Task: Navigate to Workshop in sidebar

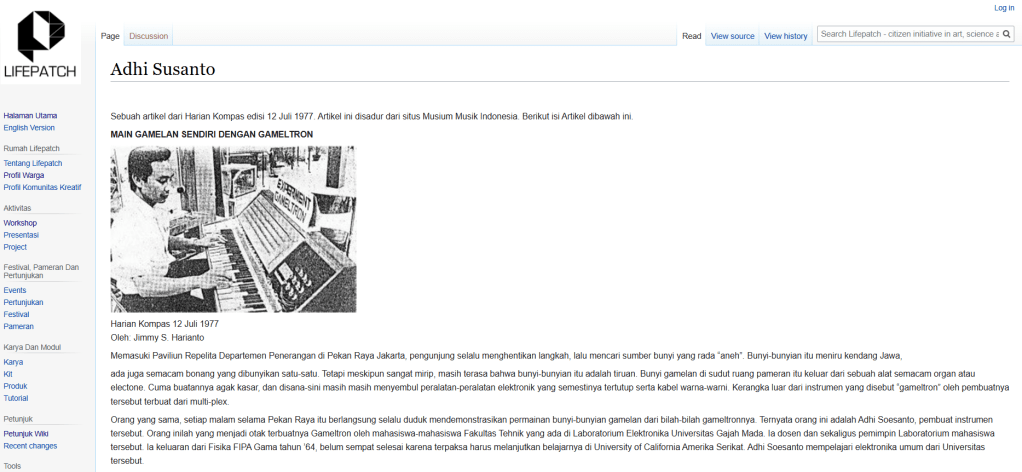Action: (20, 223)
